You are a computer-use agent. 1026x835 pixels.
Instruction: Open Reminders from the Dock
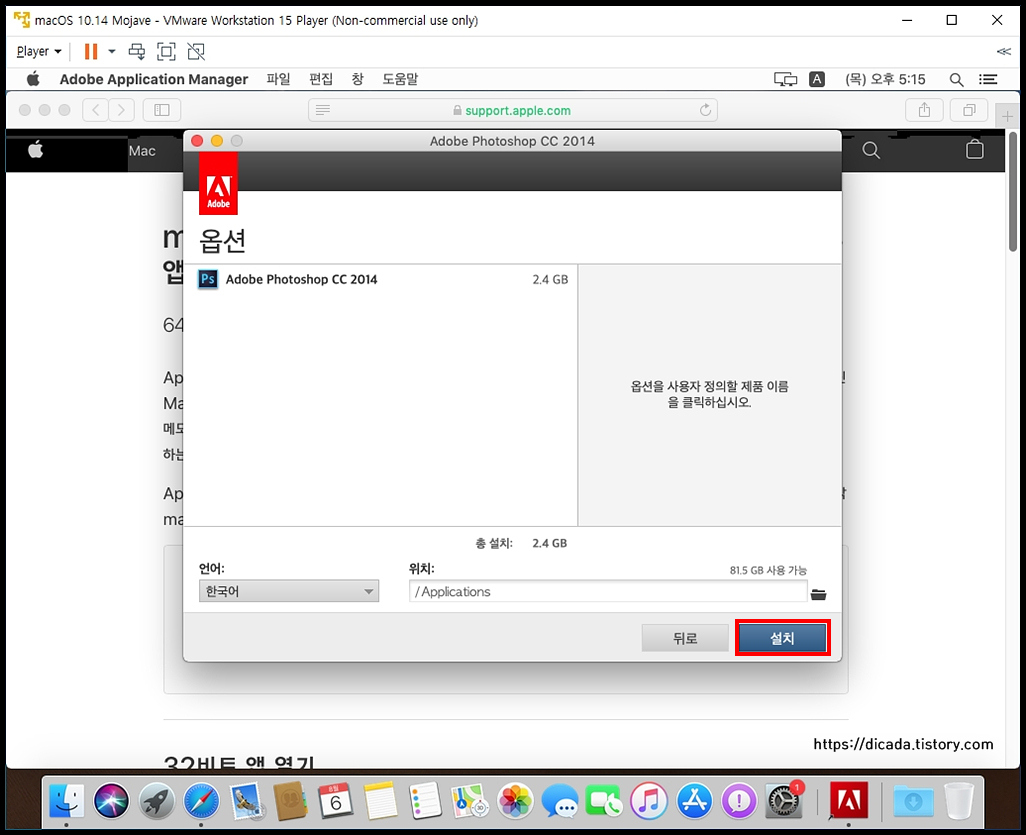pos(425,800)
